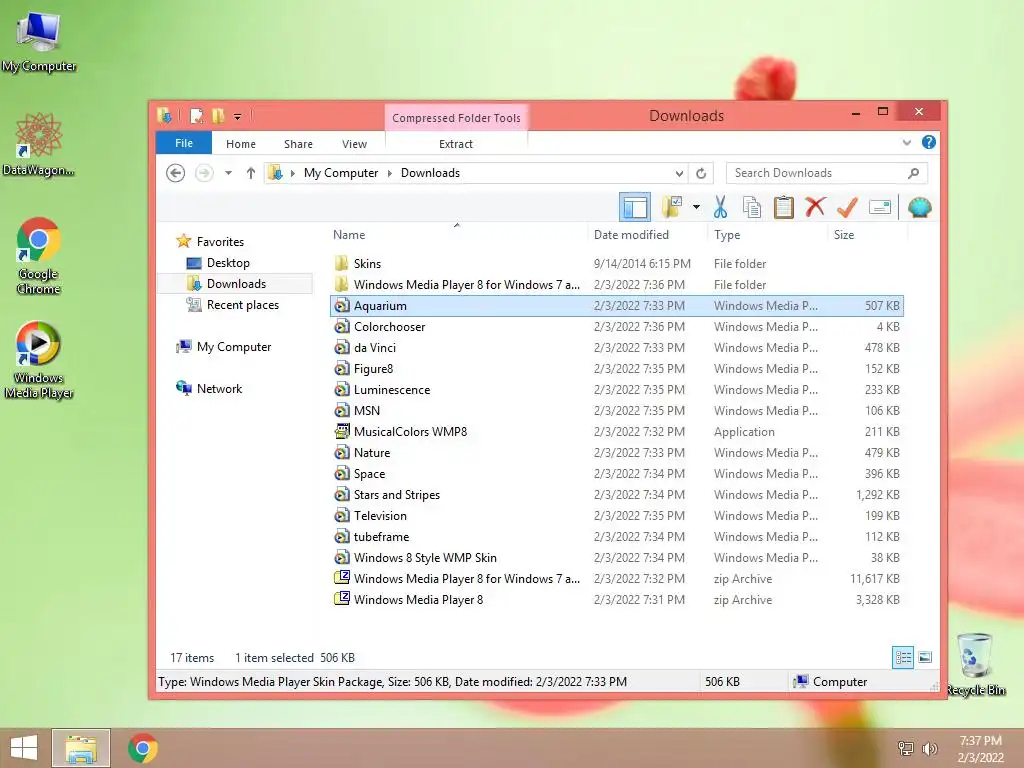
Task: Open the Home ribbon tab
Action: [241, 144]
